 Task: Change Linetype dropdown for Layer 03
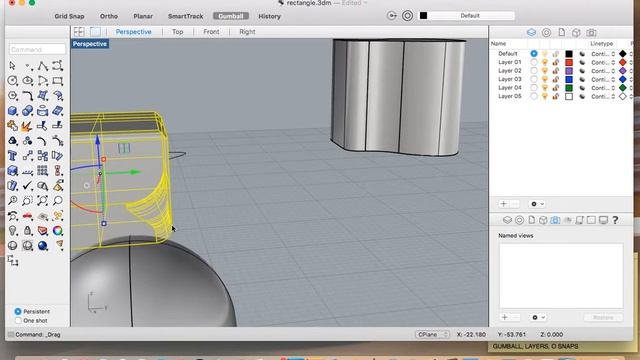(603, 79)
